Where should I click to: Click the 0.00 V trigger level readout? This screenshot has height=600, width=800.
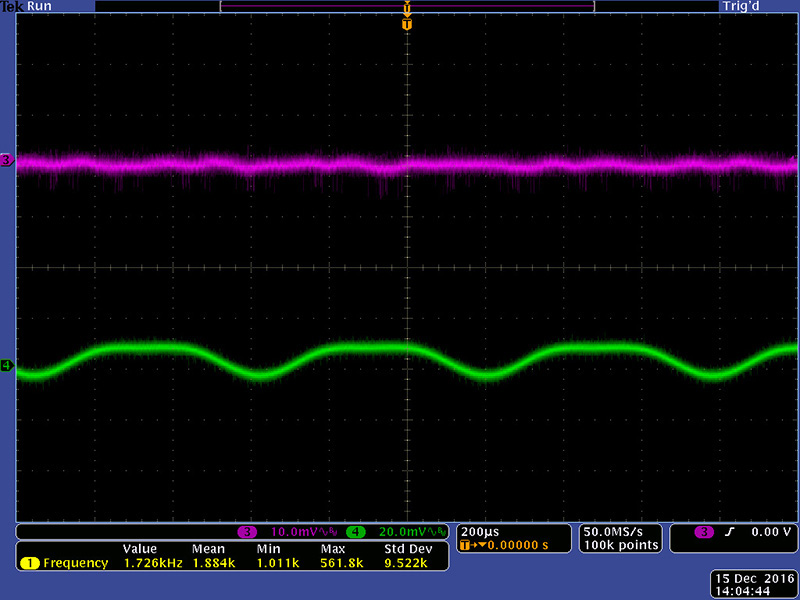[x=772, y=532]
